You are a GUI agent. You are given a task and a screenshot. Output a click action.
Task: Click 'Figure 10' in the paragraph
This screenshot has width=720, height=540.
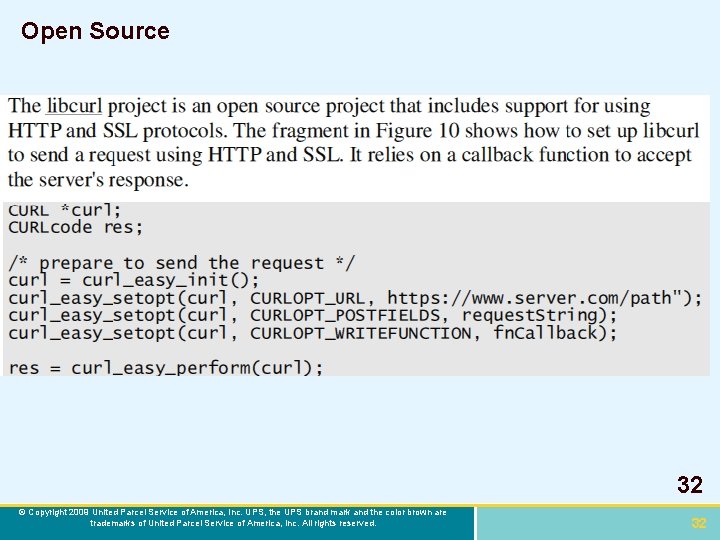click(x=417, y=131)
